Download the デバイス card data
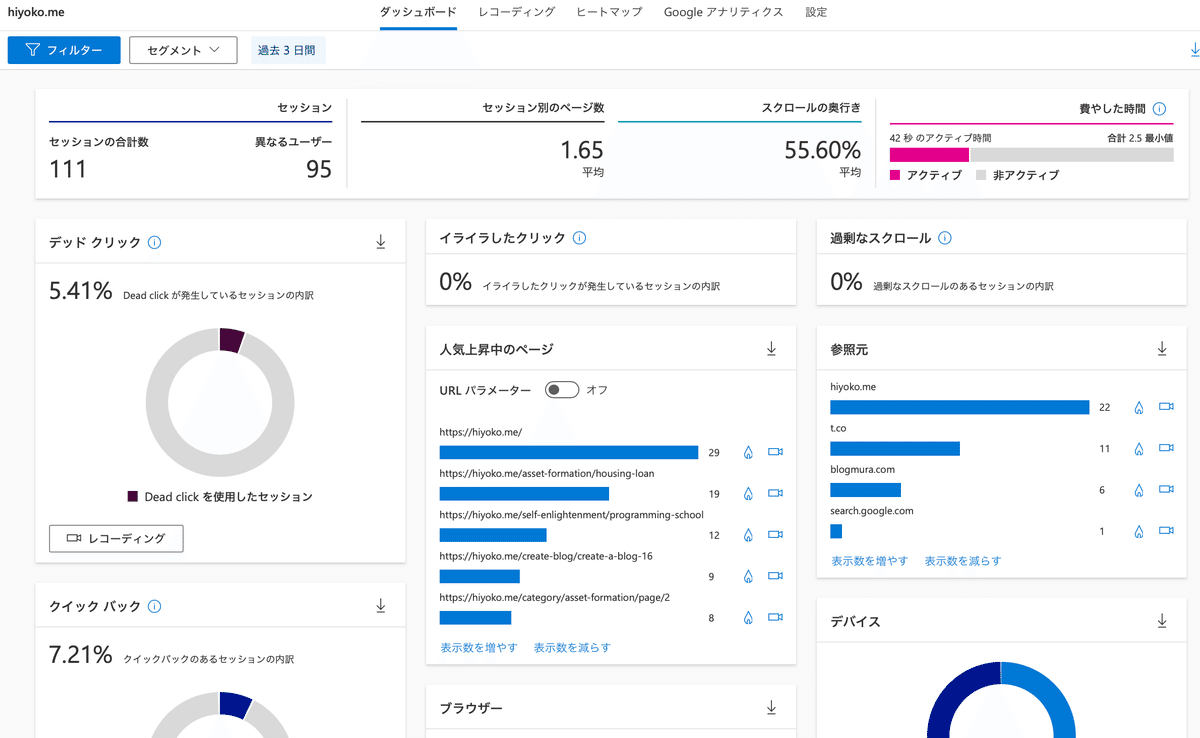The width and height of the screenshot is (1200, 738). pos(1162,621)
